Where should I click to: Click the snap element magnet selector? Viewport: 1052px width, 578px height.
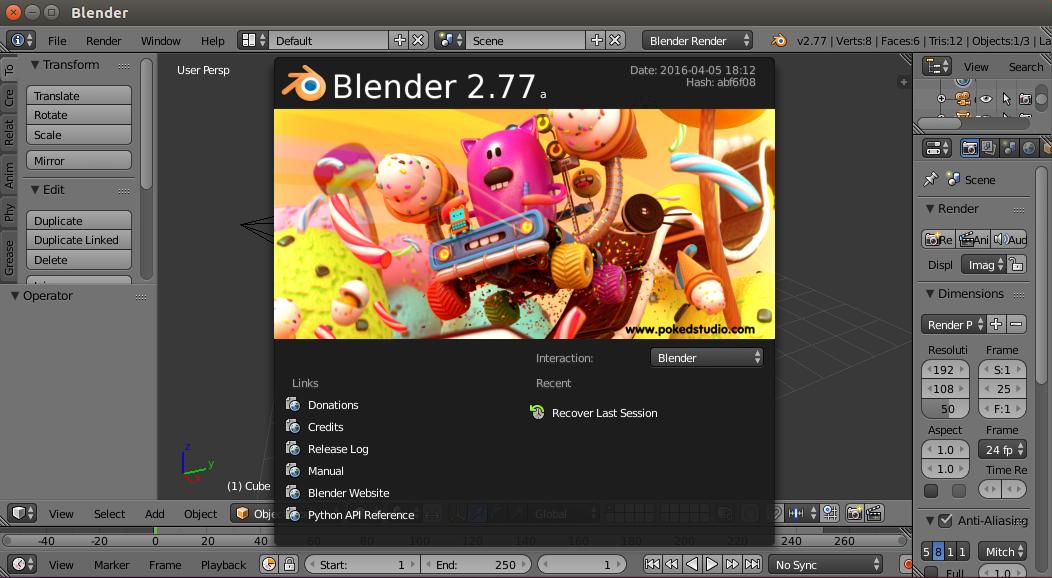800,513
